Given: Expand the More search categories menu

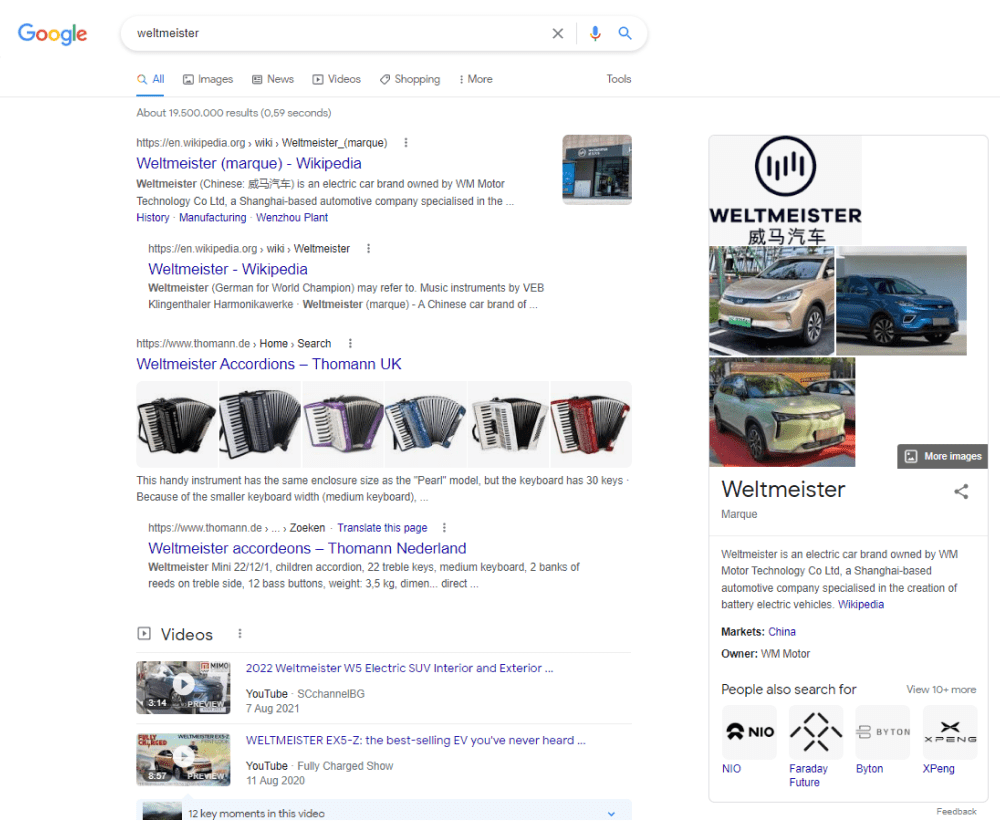Looking at the screenshot, I should 475,79.
